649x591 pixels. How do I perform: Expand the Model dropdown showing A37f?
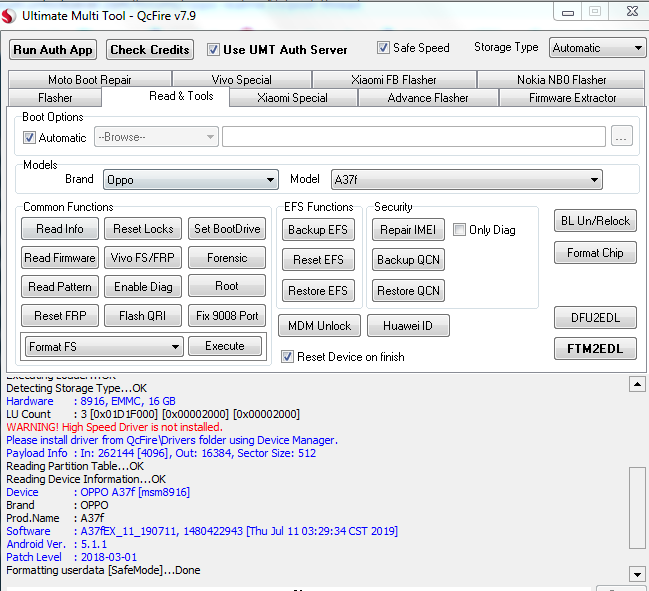pyautogui.click(x=466, y=180)
